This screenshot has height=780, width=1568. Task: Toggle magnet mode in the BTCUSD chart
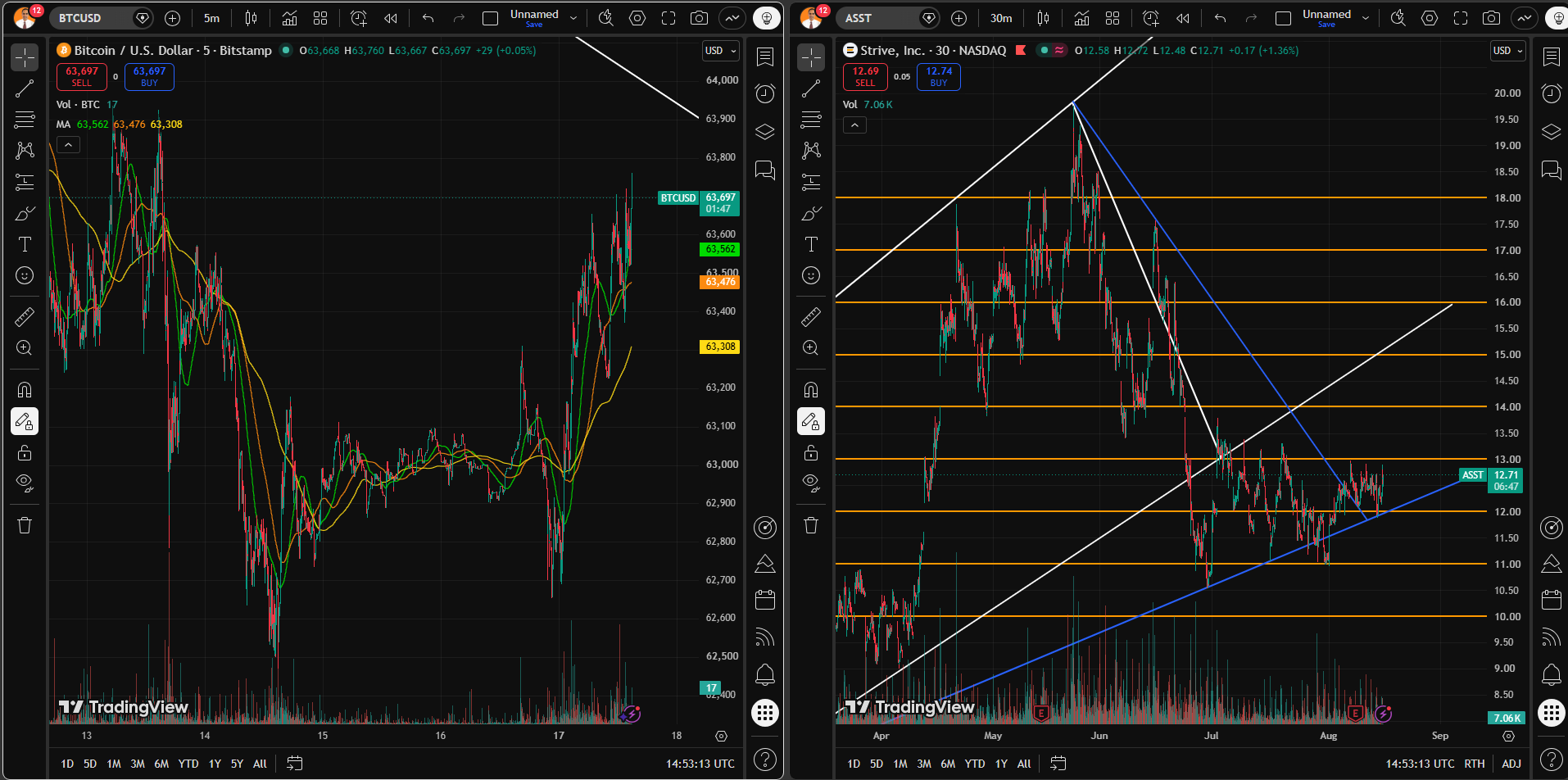pyautogui.click(x=25, y=389)
